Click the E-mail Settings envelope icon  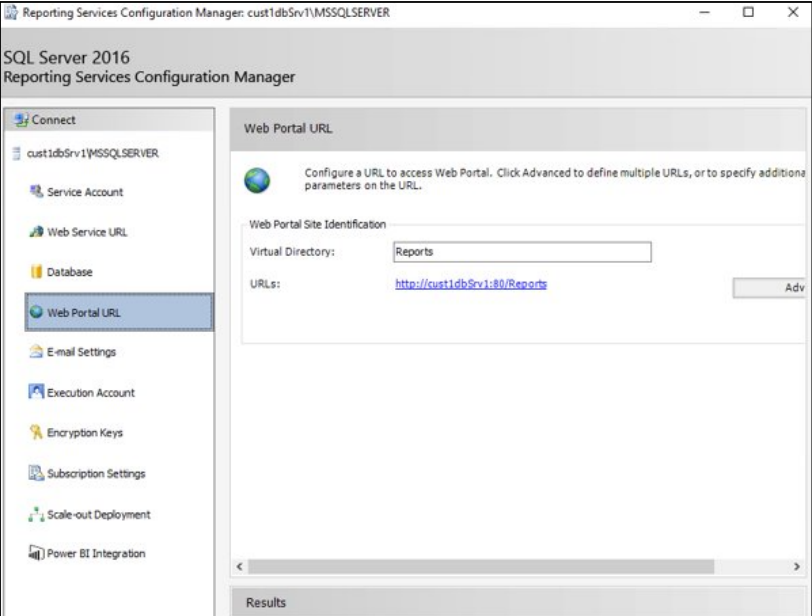tap(36, 351)
